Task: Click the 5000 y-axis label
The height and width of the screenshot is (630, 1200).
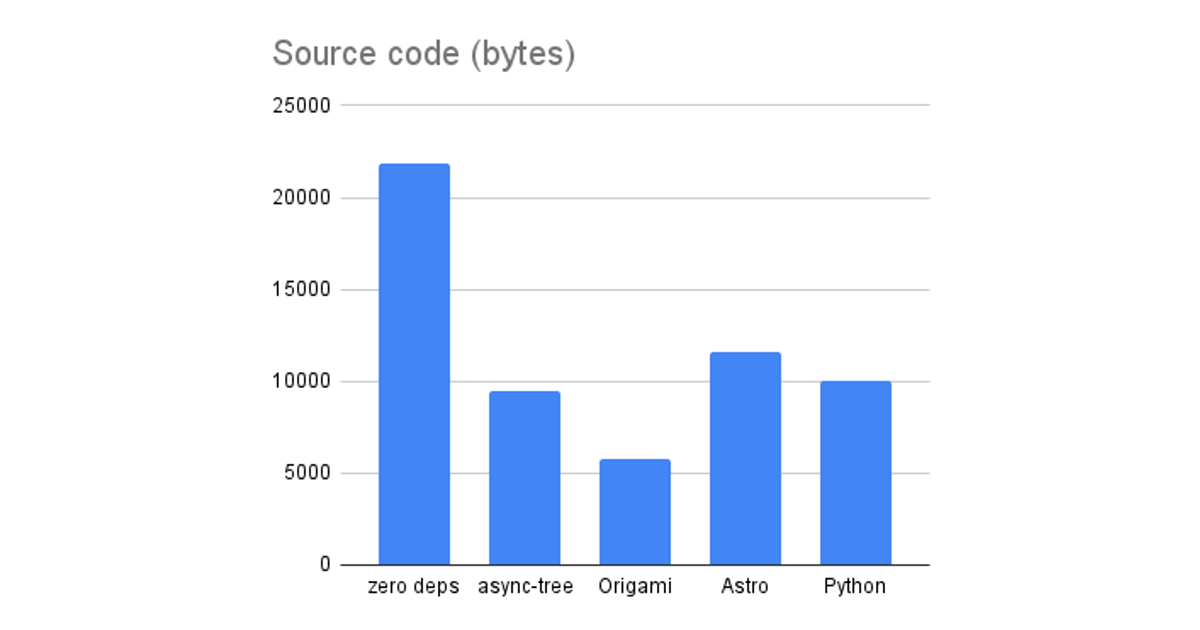Action: click(x=307, y=474)
